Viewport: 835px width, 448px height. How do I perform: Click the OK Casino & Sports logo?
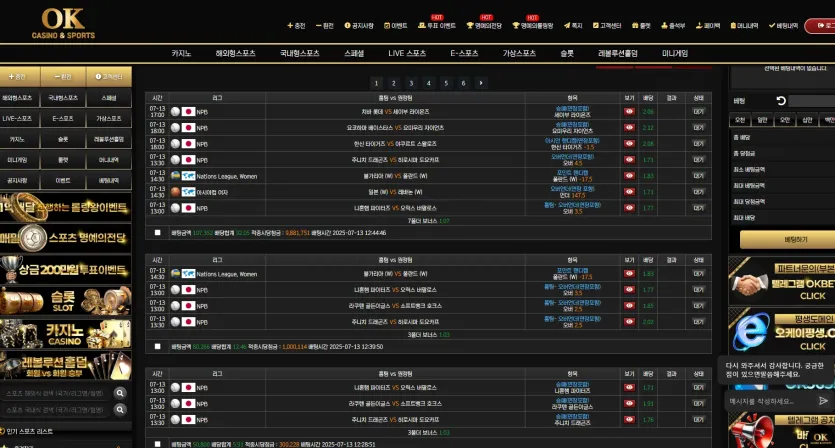click(63, 24)
